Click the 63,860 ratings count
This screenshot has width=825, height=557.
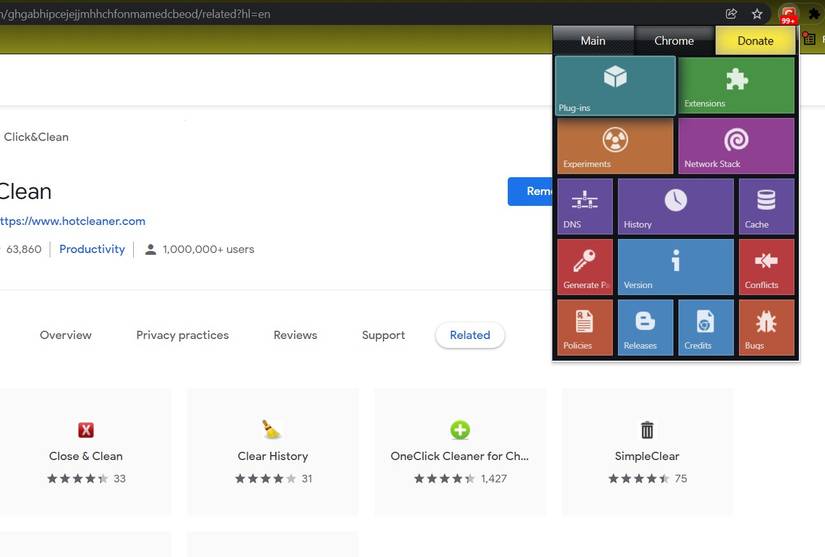pyautogui.click(x=24, y=249)
